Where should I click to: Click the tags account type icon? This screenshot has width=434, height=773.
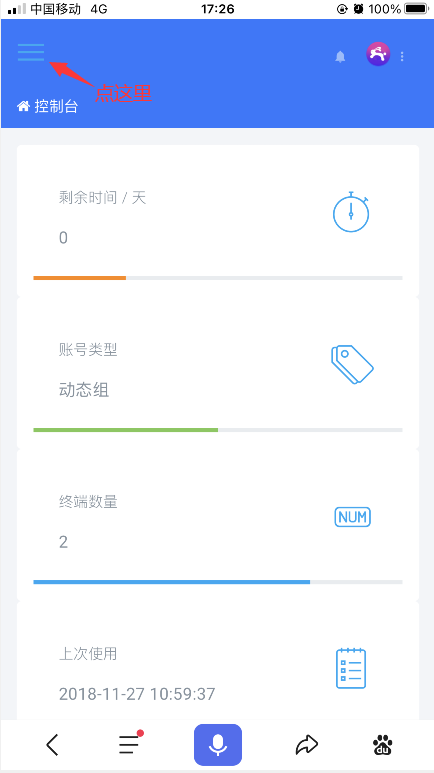[352, 364]
